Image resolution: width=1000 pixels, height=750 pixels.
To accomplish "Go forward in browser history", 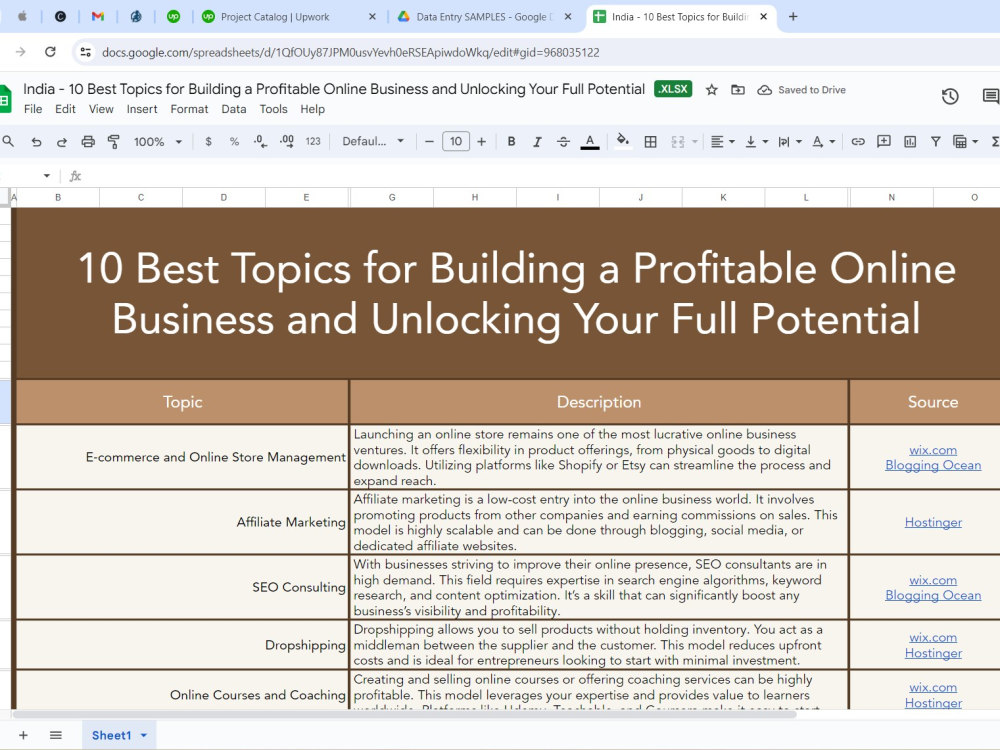I will point(20,52).
